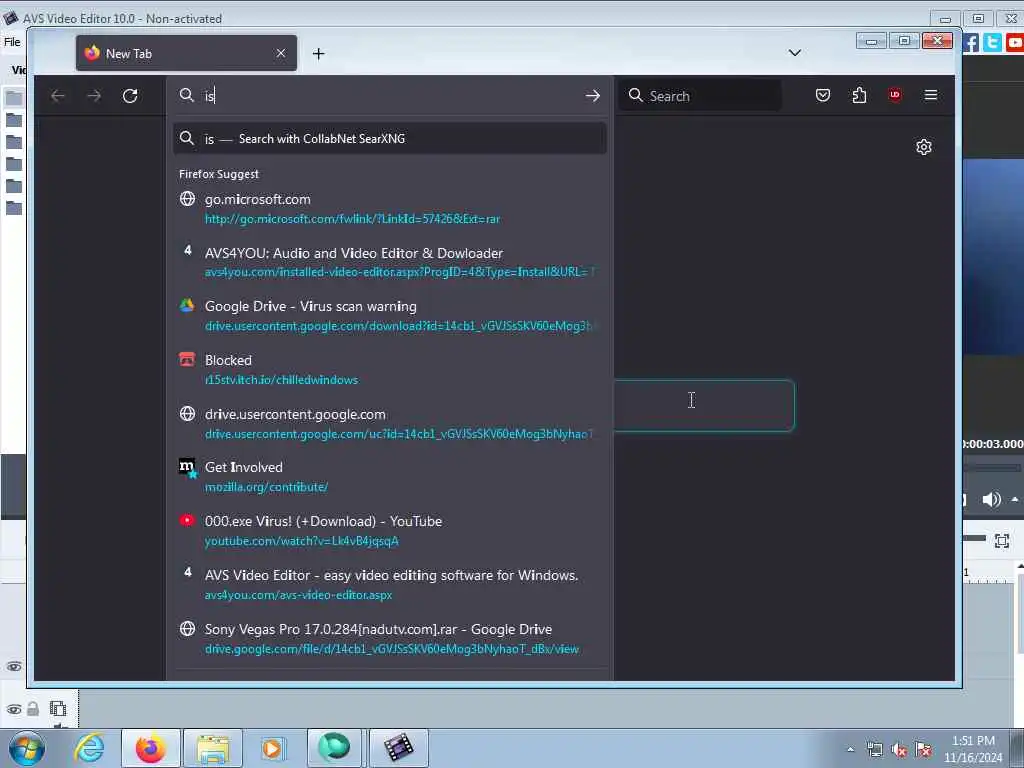Open AVS Facebook icon
The height and width of the screenshot is (768, 1024).
pos(971,43)
